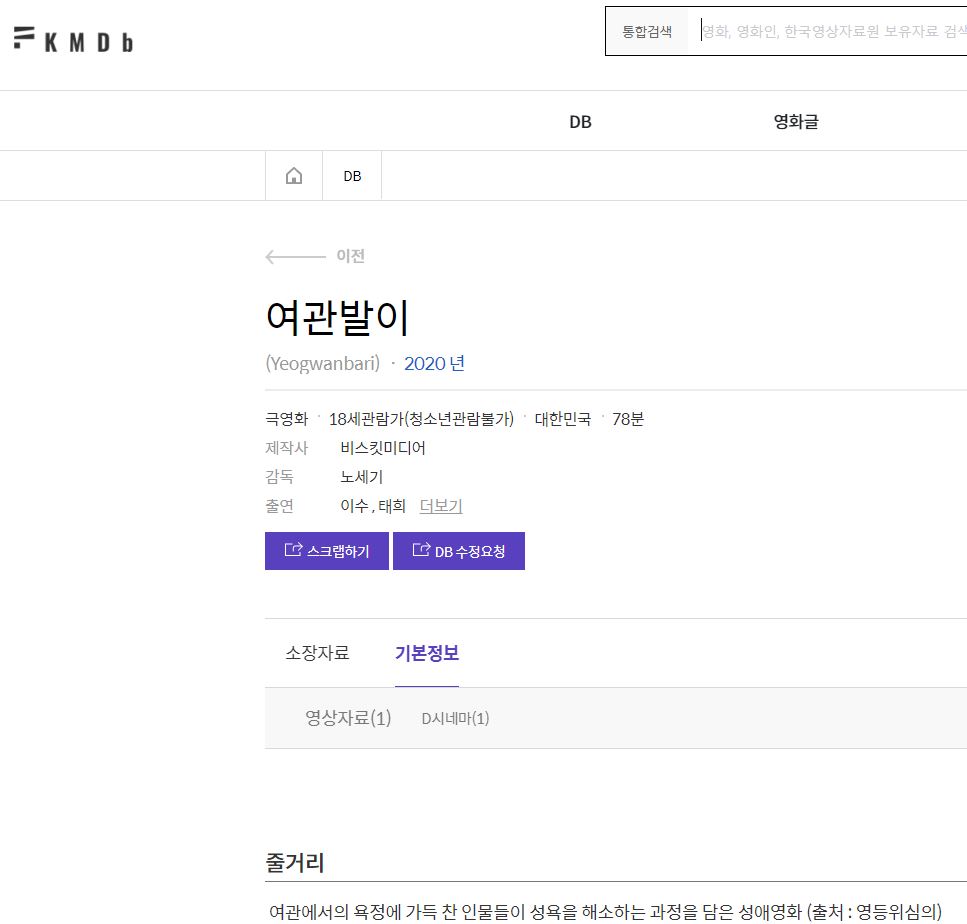Screen dimensions: 967x924
Task: Select the DB breadcrumb item
Action: tap(352, 176)
